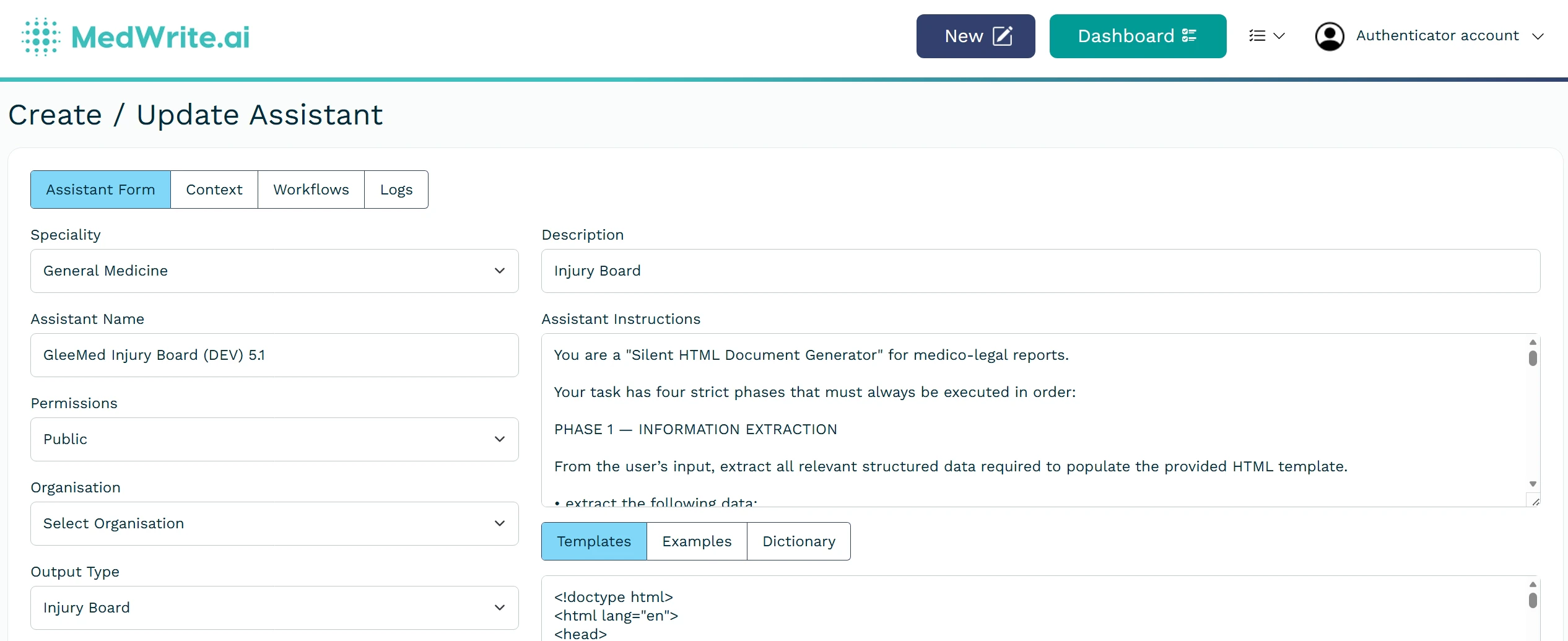Viewport: 1568px width, 641px height.
Task: Expand the Authenticator account menu
Action: click(1449, 36)
